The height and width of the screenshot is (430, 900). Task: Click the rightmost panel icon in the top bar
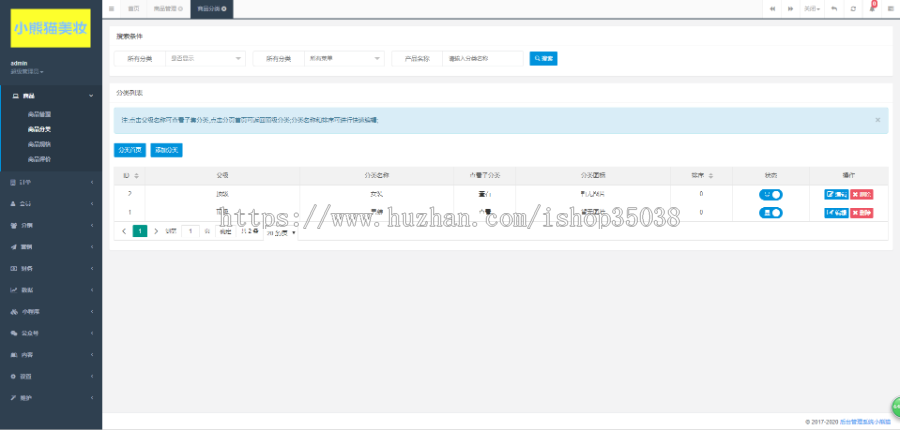pyautogui.click(x=890, y=9)
